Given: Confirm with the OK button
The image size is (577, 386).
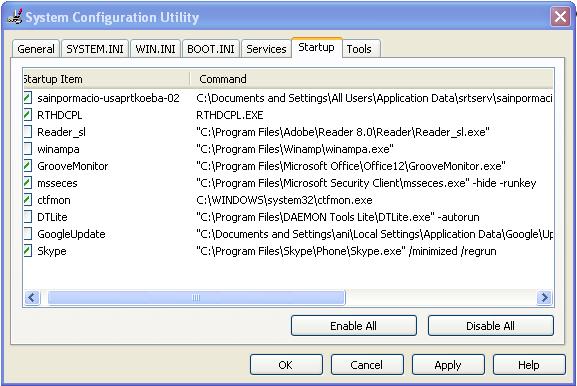Looking at the screenshot, I should (286, 365).
